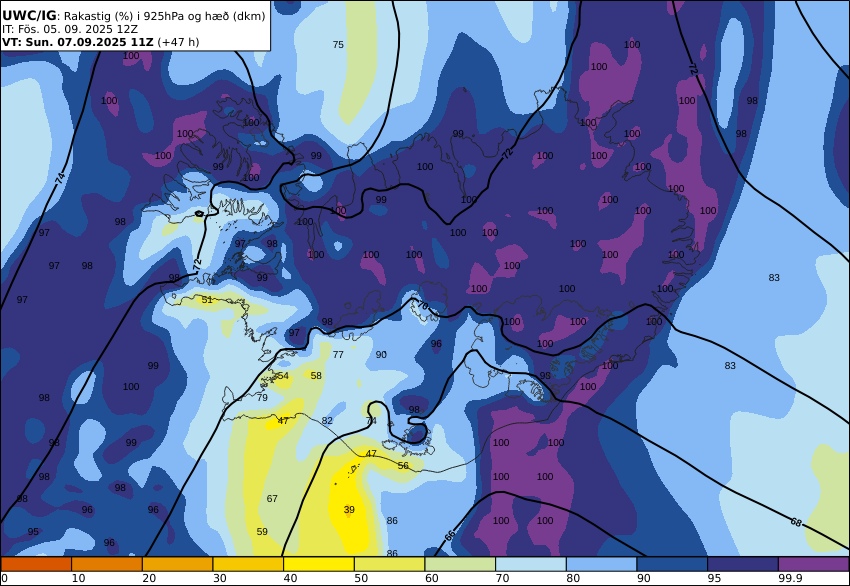Screen dimensions: 850x586
Task: Click the legend tick label 20
Action: click(149, 578)
